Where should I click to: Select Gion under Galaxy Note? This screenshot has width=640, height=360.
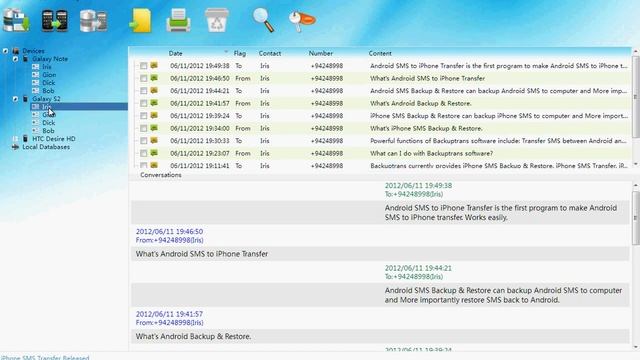49,75
